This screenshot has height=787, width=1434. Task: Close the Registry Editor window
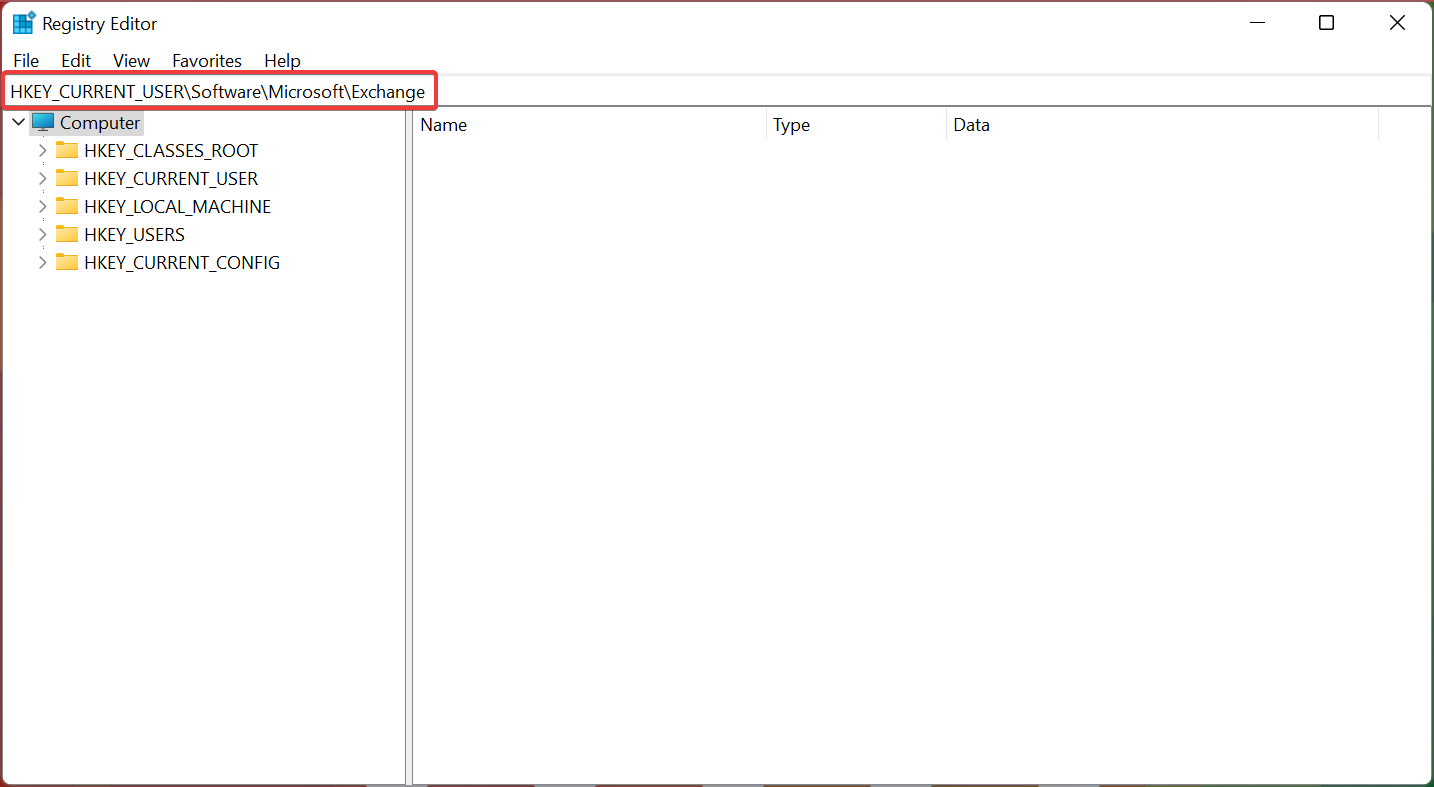click(x=1397, y=23)
